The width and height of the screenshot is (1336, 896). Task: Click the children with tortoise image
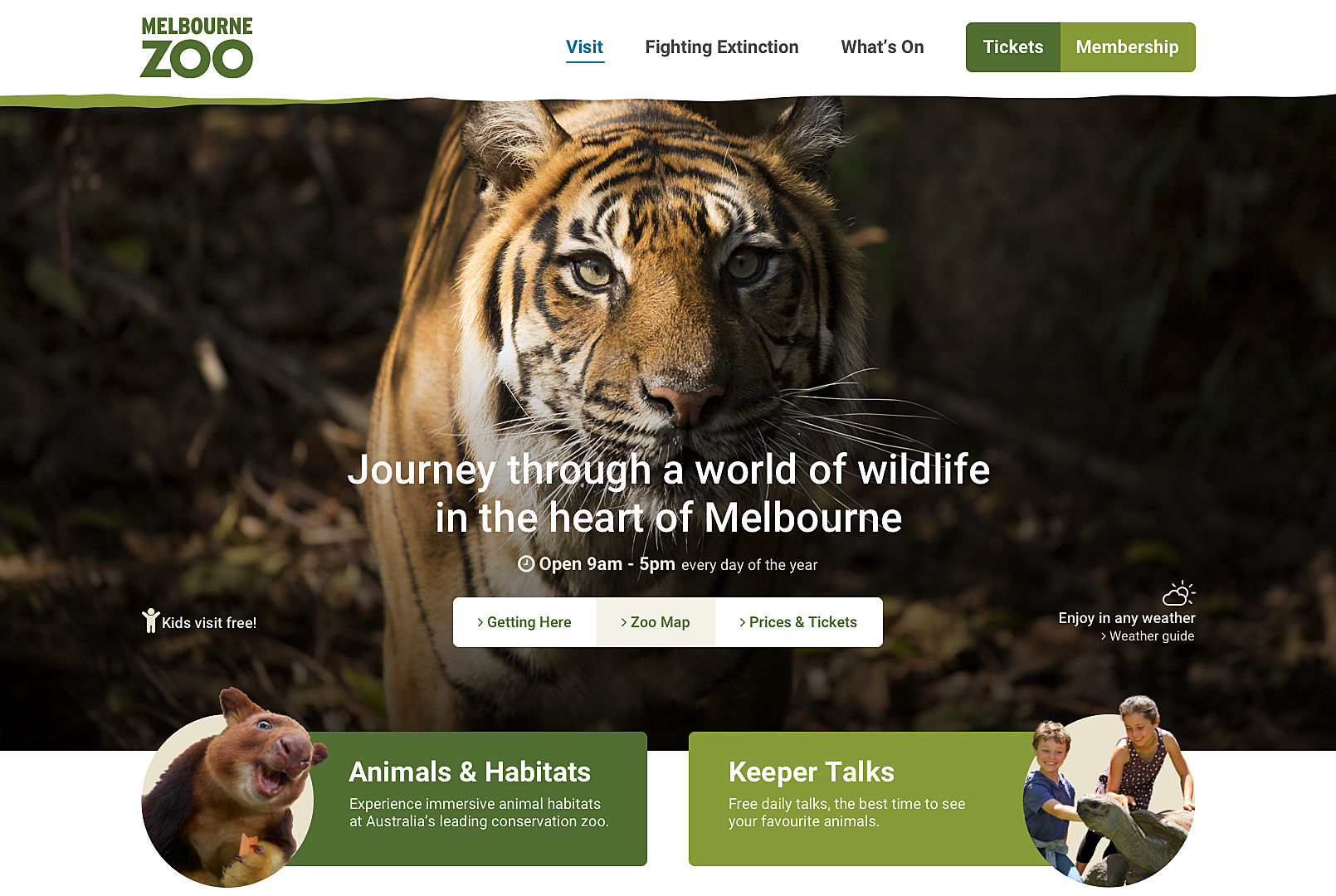point(1109,791)
